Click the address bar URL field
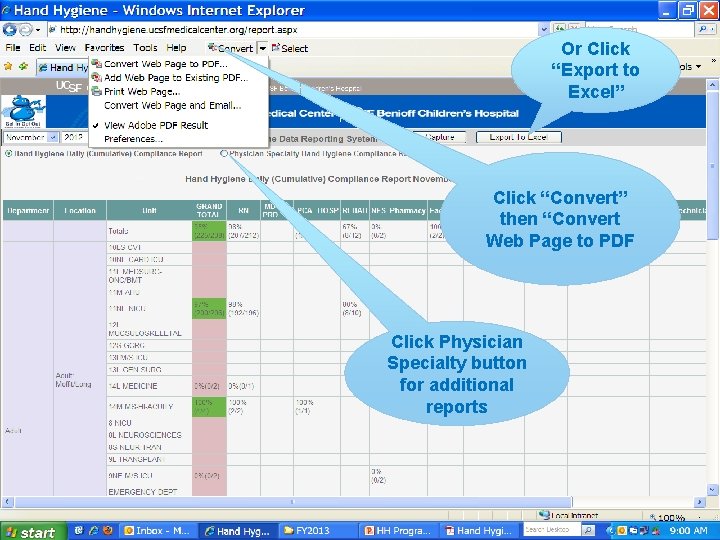The height and width of the screenshot is (540, 720). (x=294, y=30)
